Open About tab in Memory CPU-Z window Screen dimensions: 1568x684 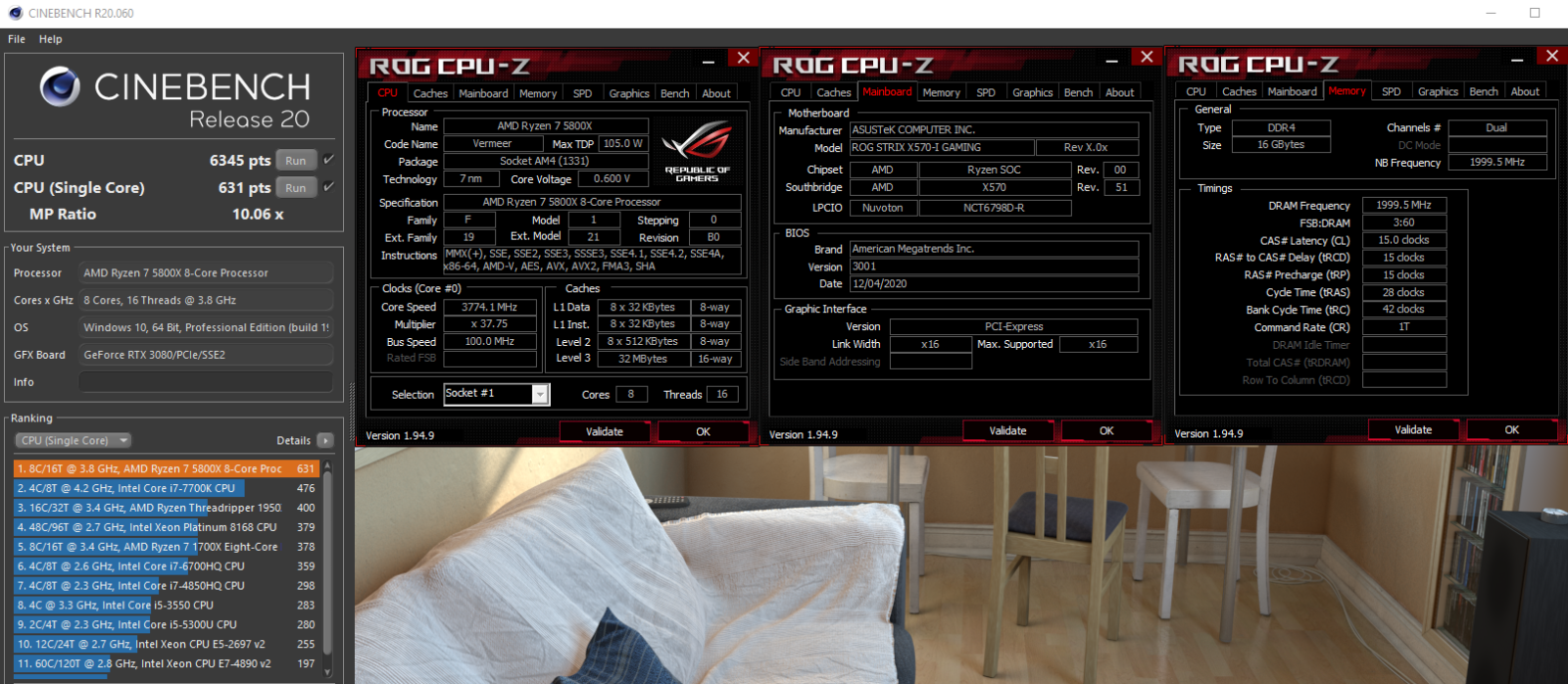(1525, 92)
